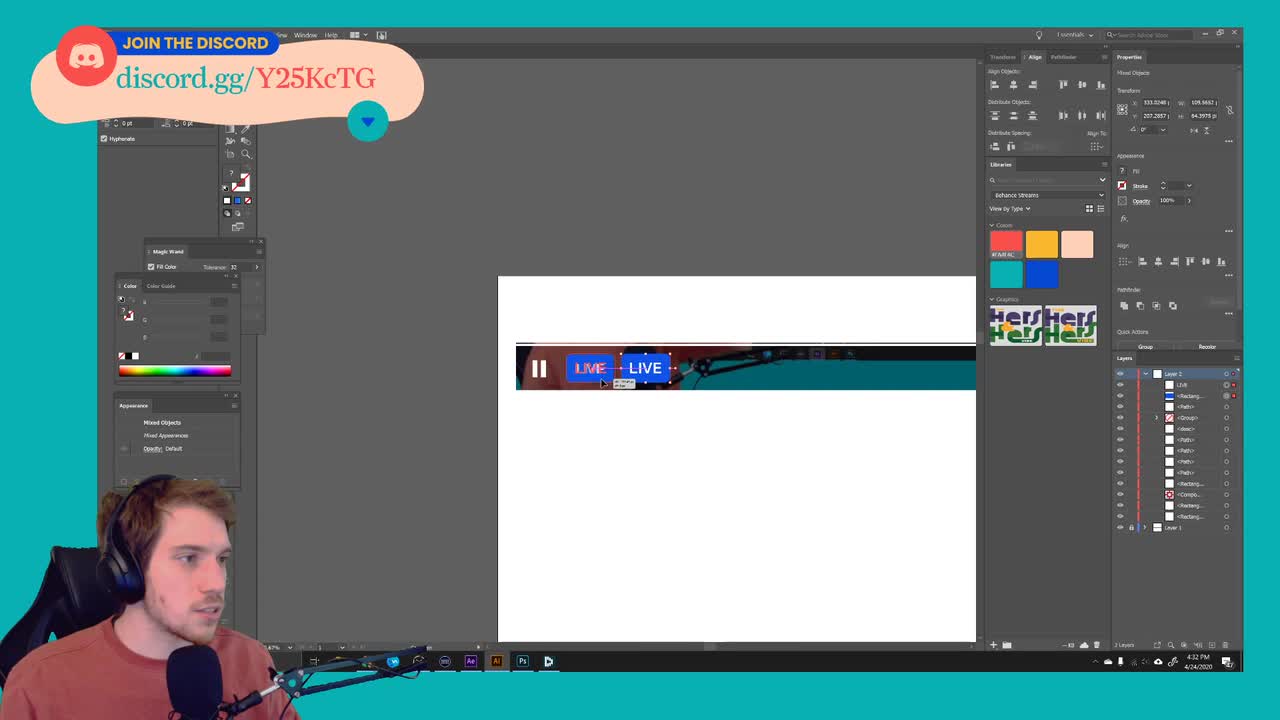The image size is (1280, 720).
Task: Click the Group quick action button
Action: [1144, 347]
